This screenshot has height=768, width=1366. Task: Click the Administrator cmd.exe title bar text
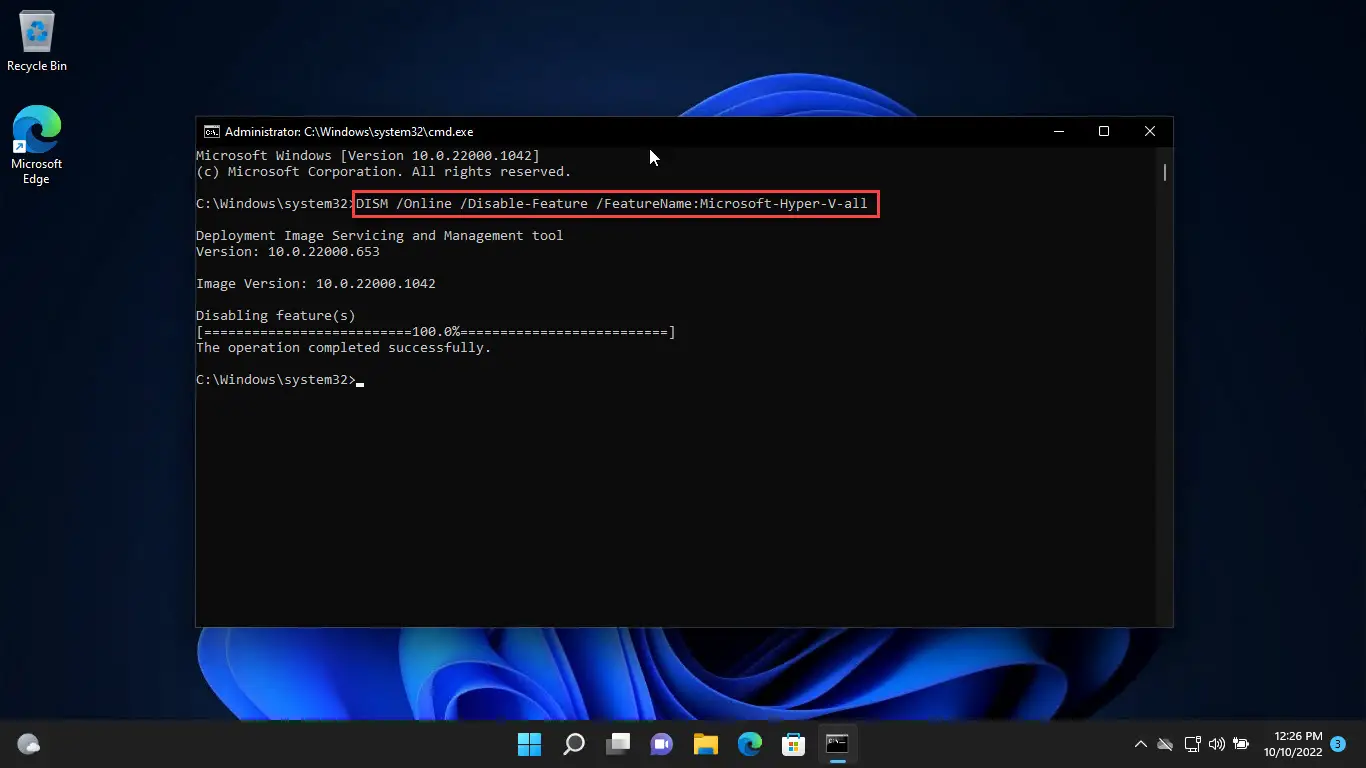(349, 131)
